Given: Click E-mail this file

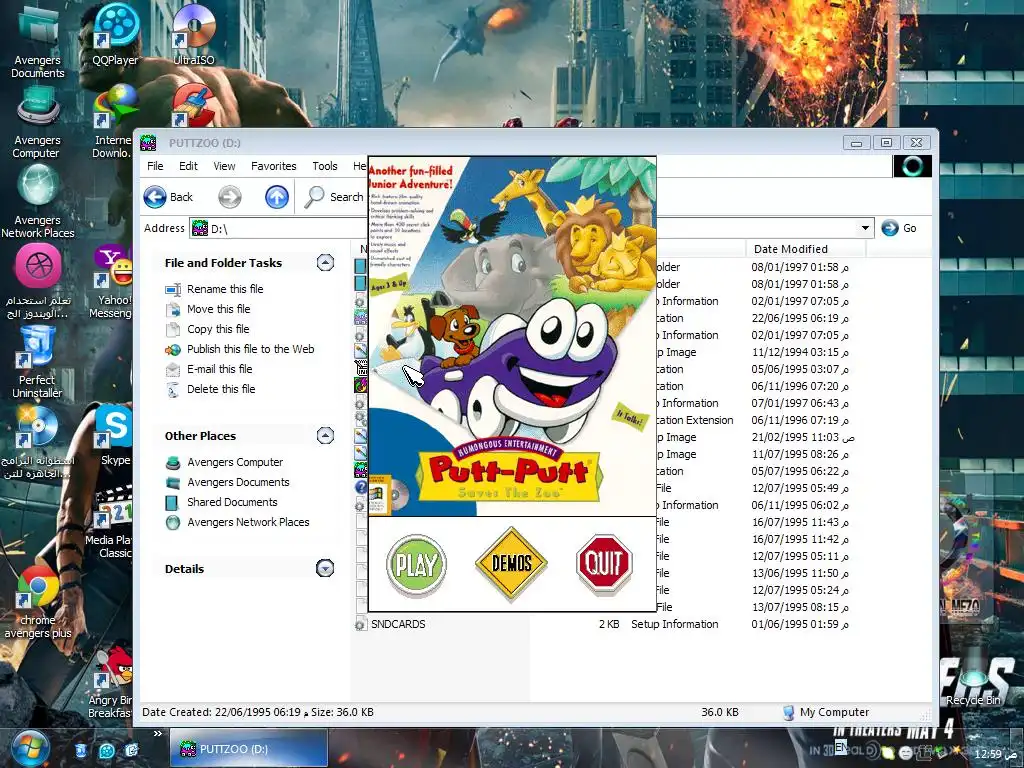Looking at the screenshot, I should click(219, 369).
